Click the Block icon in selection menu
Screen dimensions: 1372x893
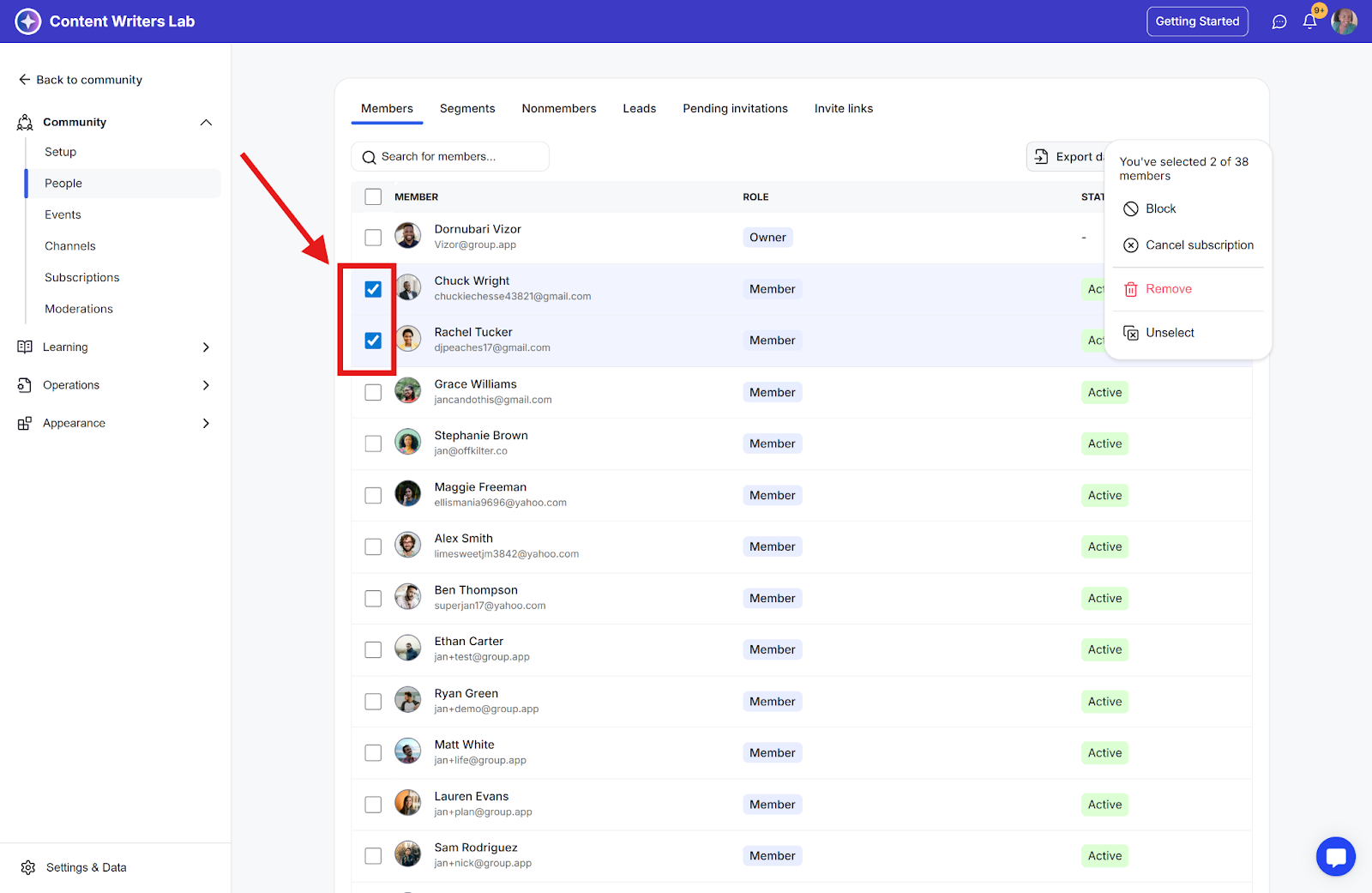(1131, 208)
